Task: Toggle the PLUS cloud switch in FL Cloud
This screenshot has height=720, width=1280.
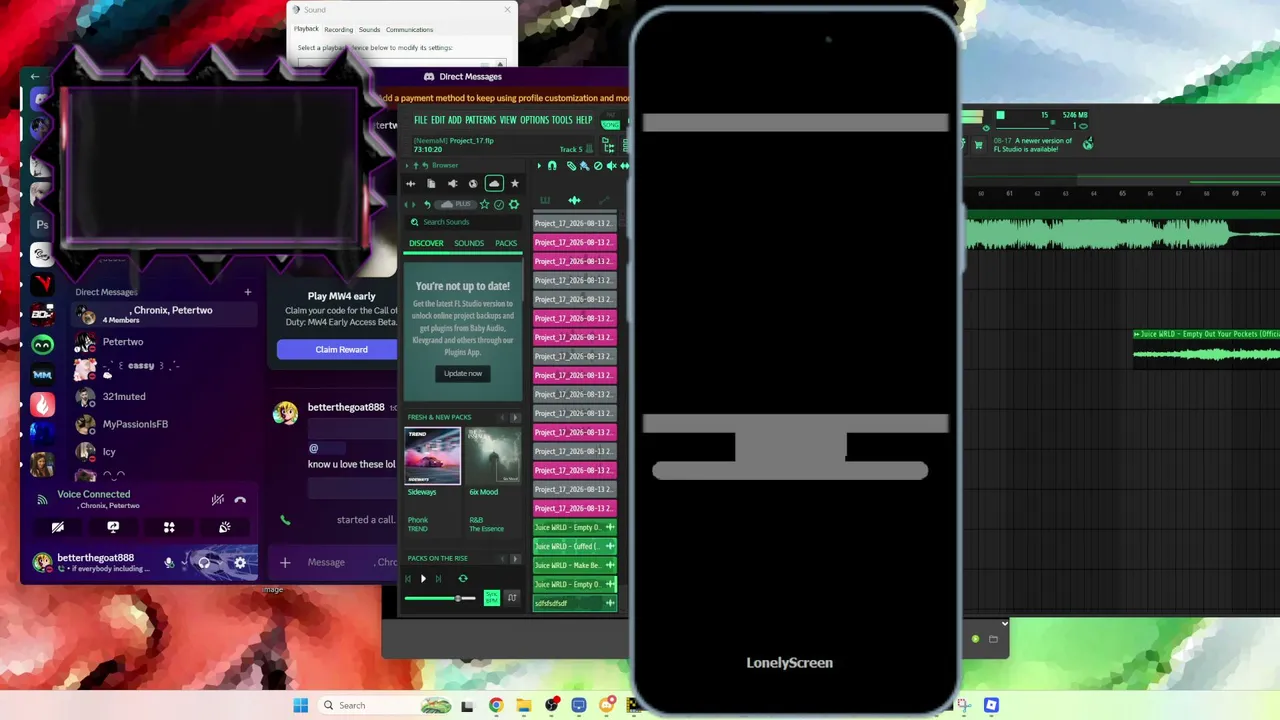Action: click(455, 205)
